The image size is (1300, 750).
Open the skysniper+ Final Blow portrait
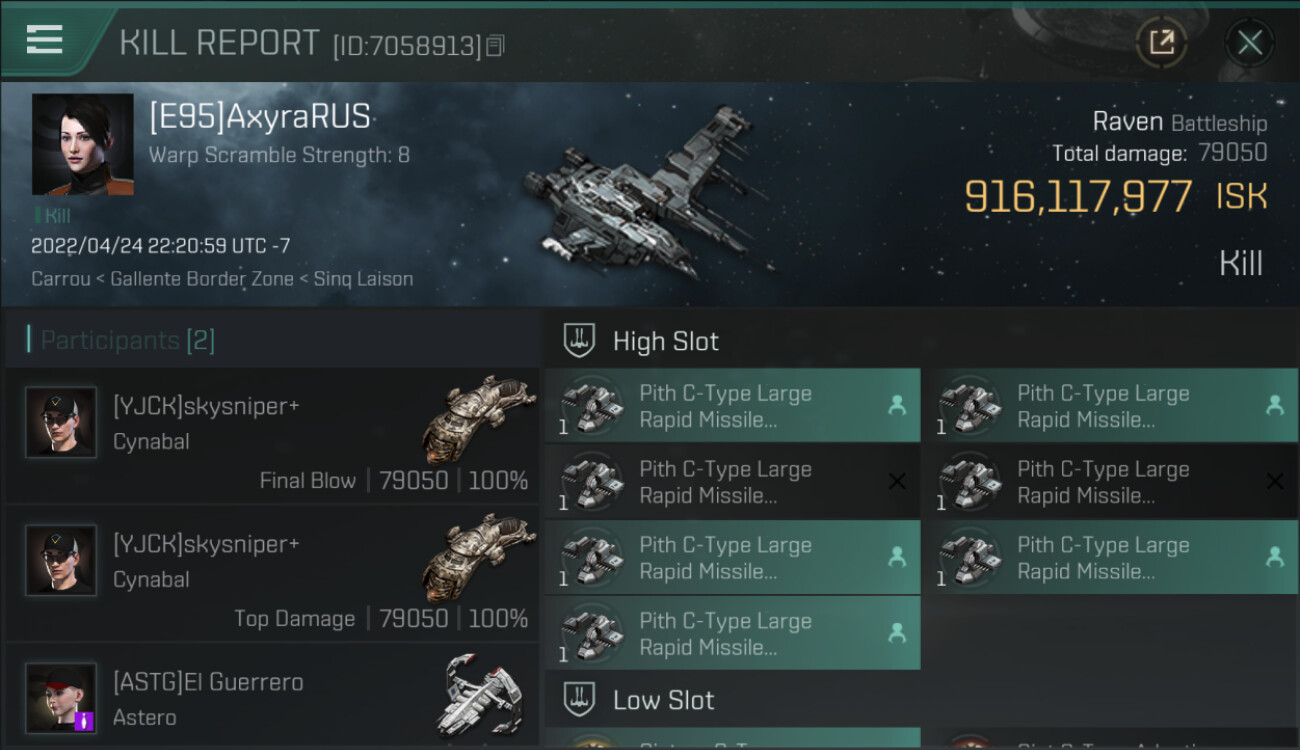[x=61, y=422]
